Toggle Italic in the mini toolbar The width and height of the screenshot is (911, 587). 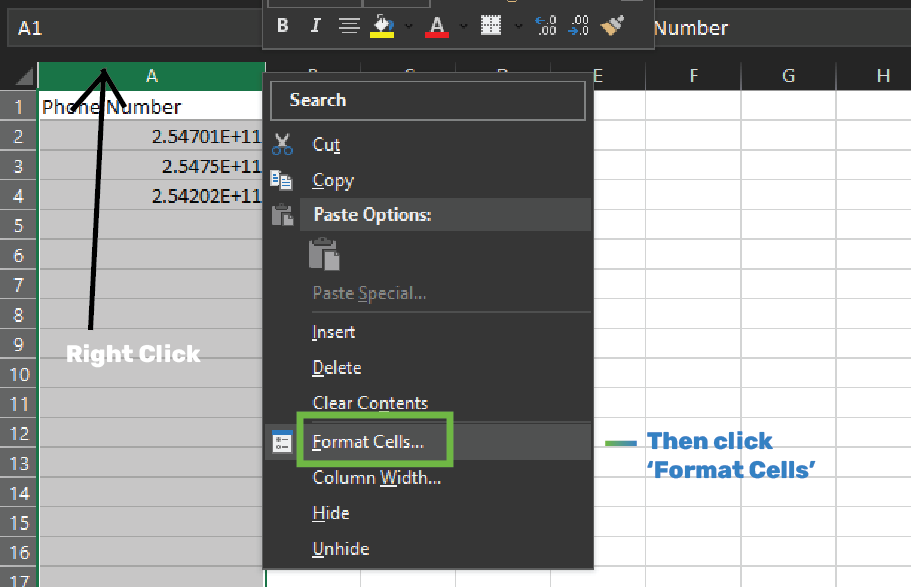pos(315,26)
